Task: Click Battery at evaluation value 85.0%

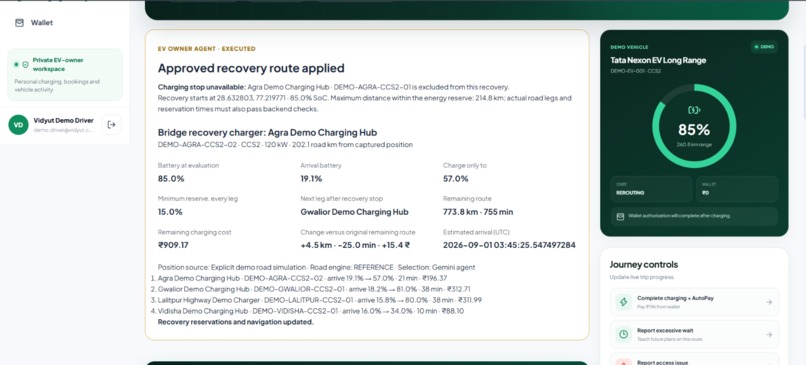Action: pyautogui.click(x=171, y=179)
